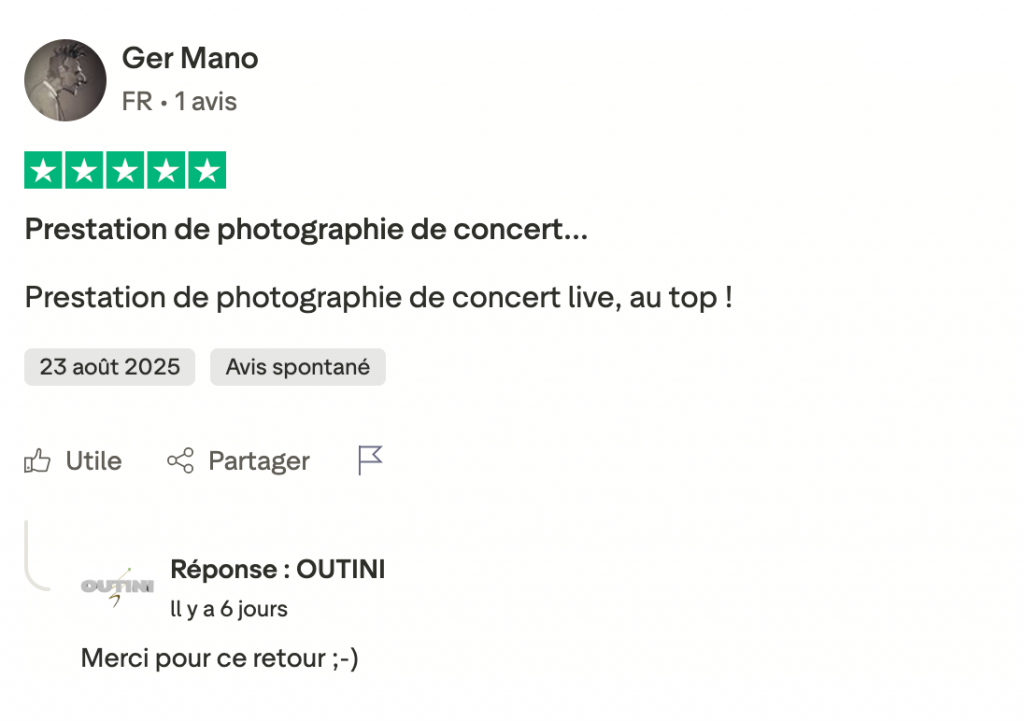Click the fourth green rating star
Screen dimensions: 1024x721
point(166,171)
